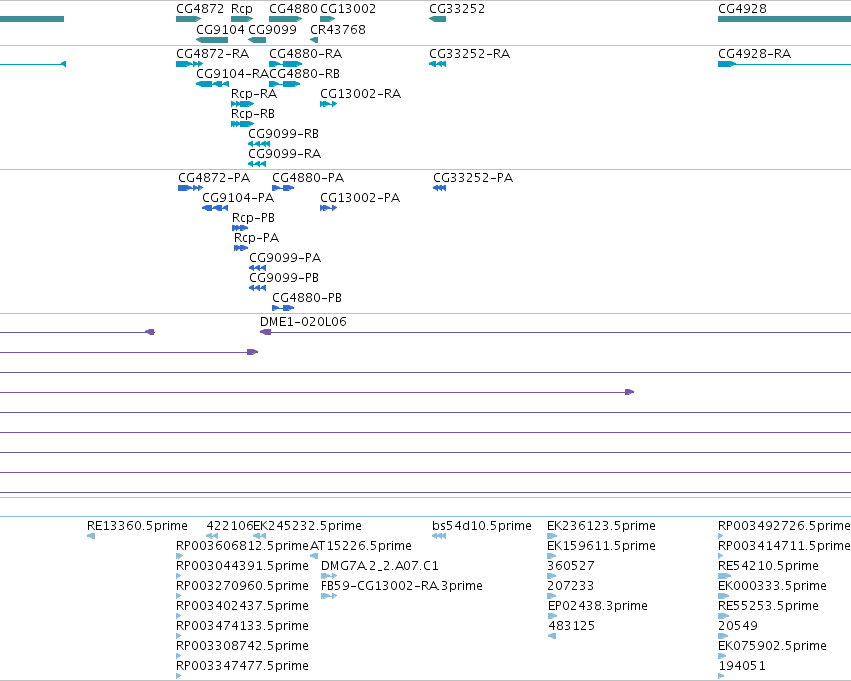Select the CG13002 gene glyph
The height and width of the screenshot is (681, 851).
tap(328, 19)
